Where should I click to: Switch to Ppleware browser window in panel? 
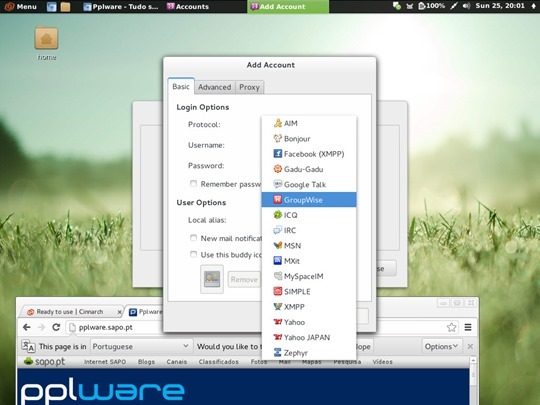(121, 7)
